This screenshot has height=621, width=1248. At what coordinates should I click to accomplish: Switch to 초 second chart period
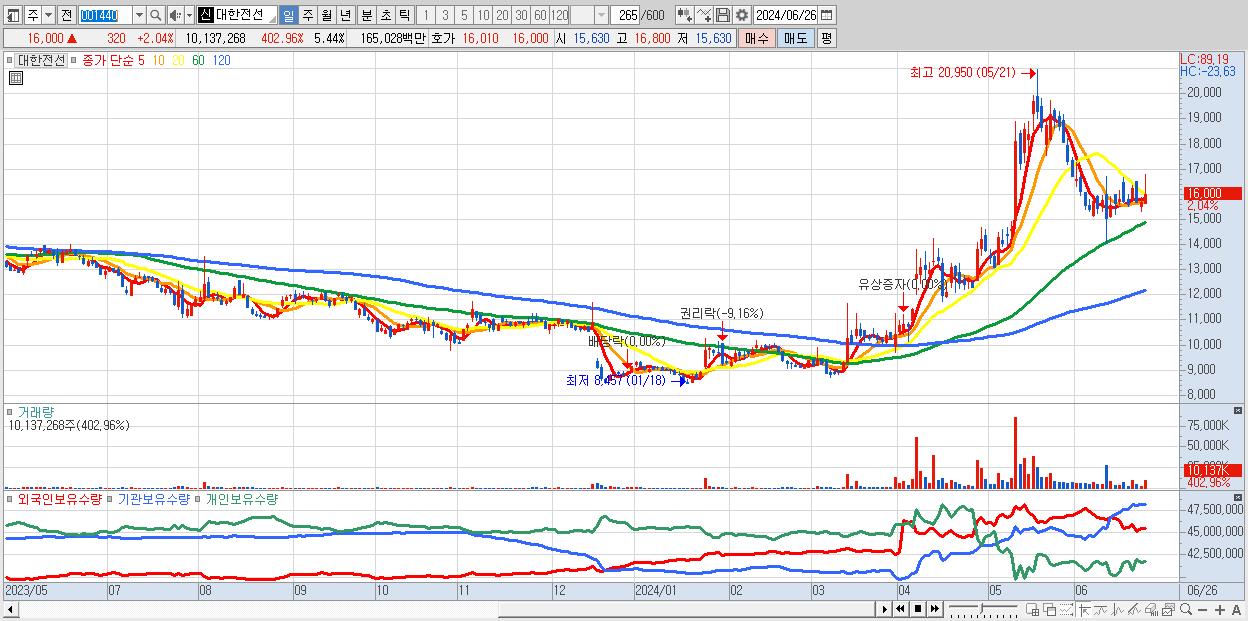click(385, 15)
